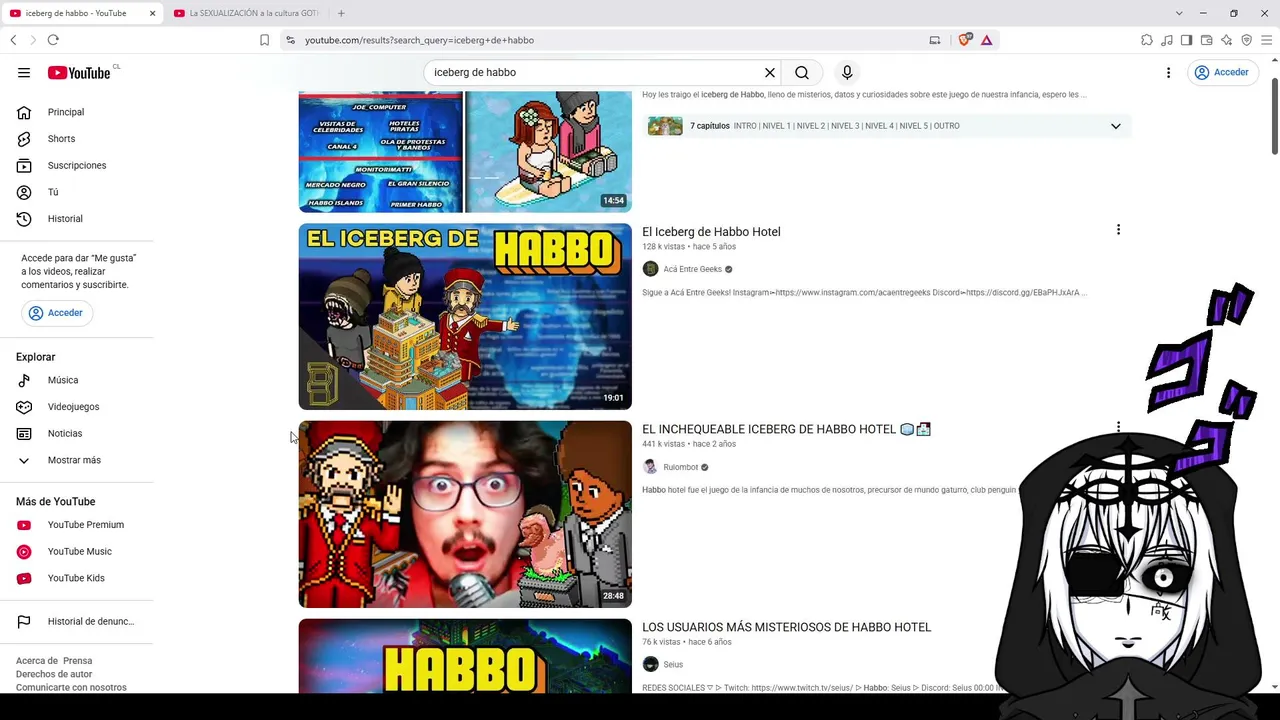The width and height of the screenshot is (1280, 720).
Task: Clear the search box with the X
Action: [770, 72]
